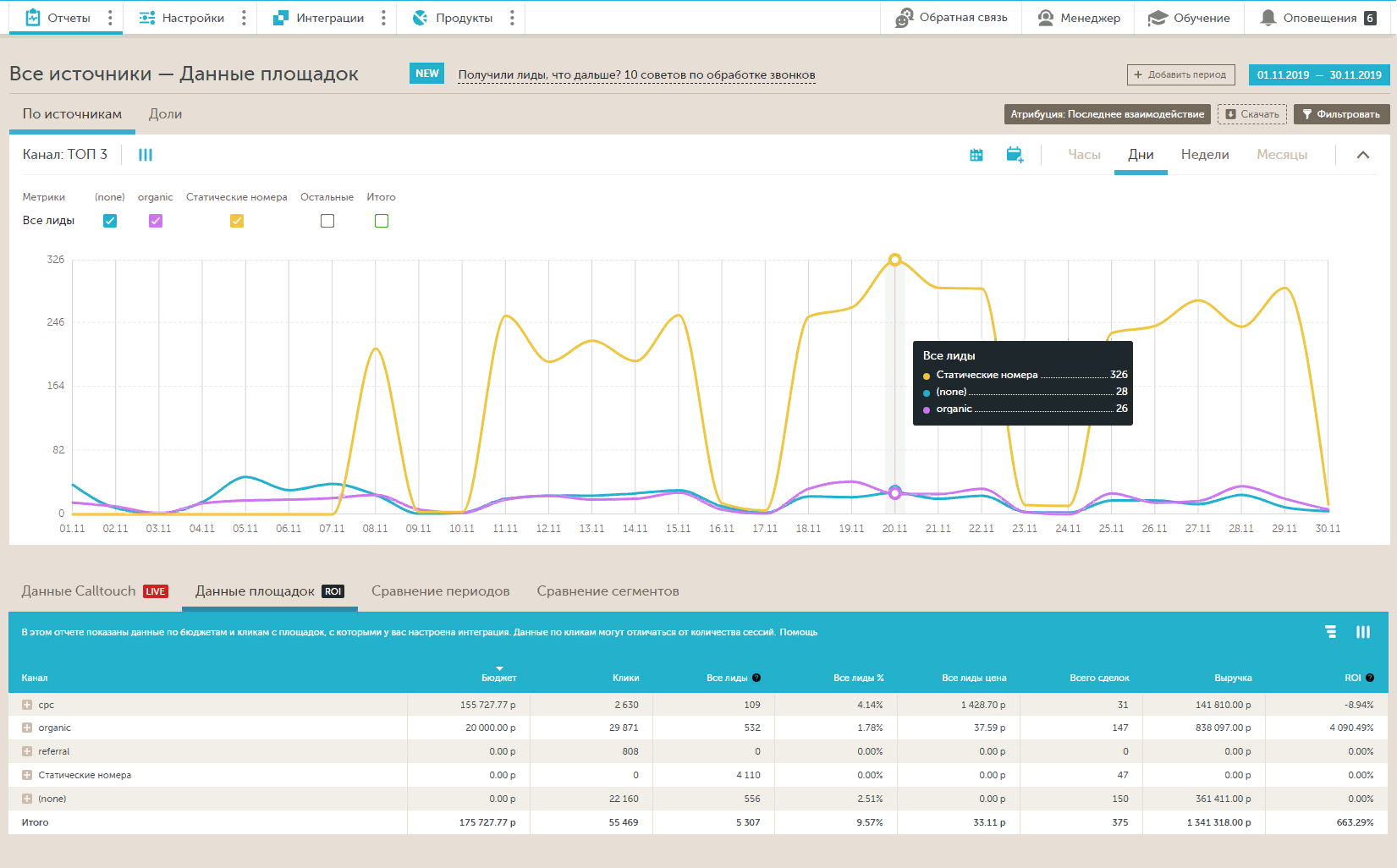Click the add-calendar icon with plus

pos(1015,155)
